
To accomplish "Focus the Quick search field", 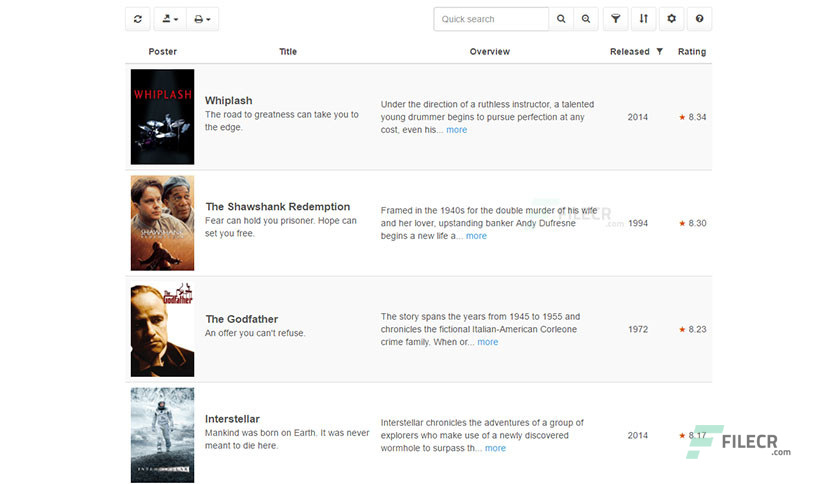I will click(491, 19).
